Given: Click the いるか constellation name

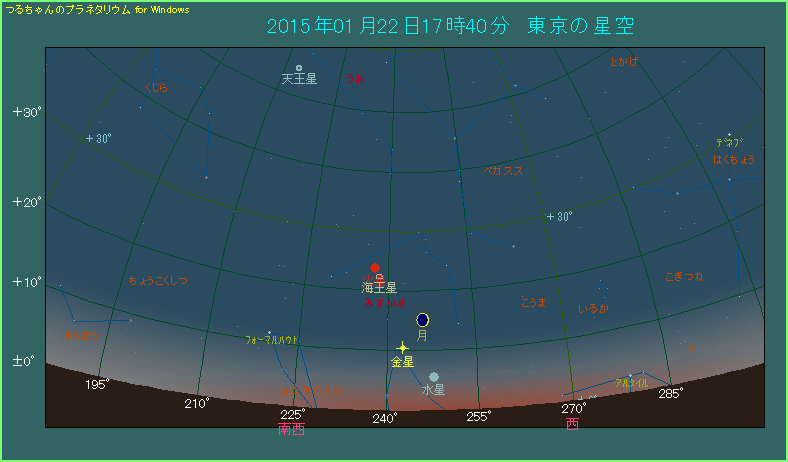Looking at the screenshot, I should point(592,309).
